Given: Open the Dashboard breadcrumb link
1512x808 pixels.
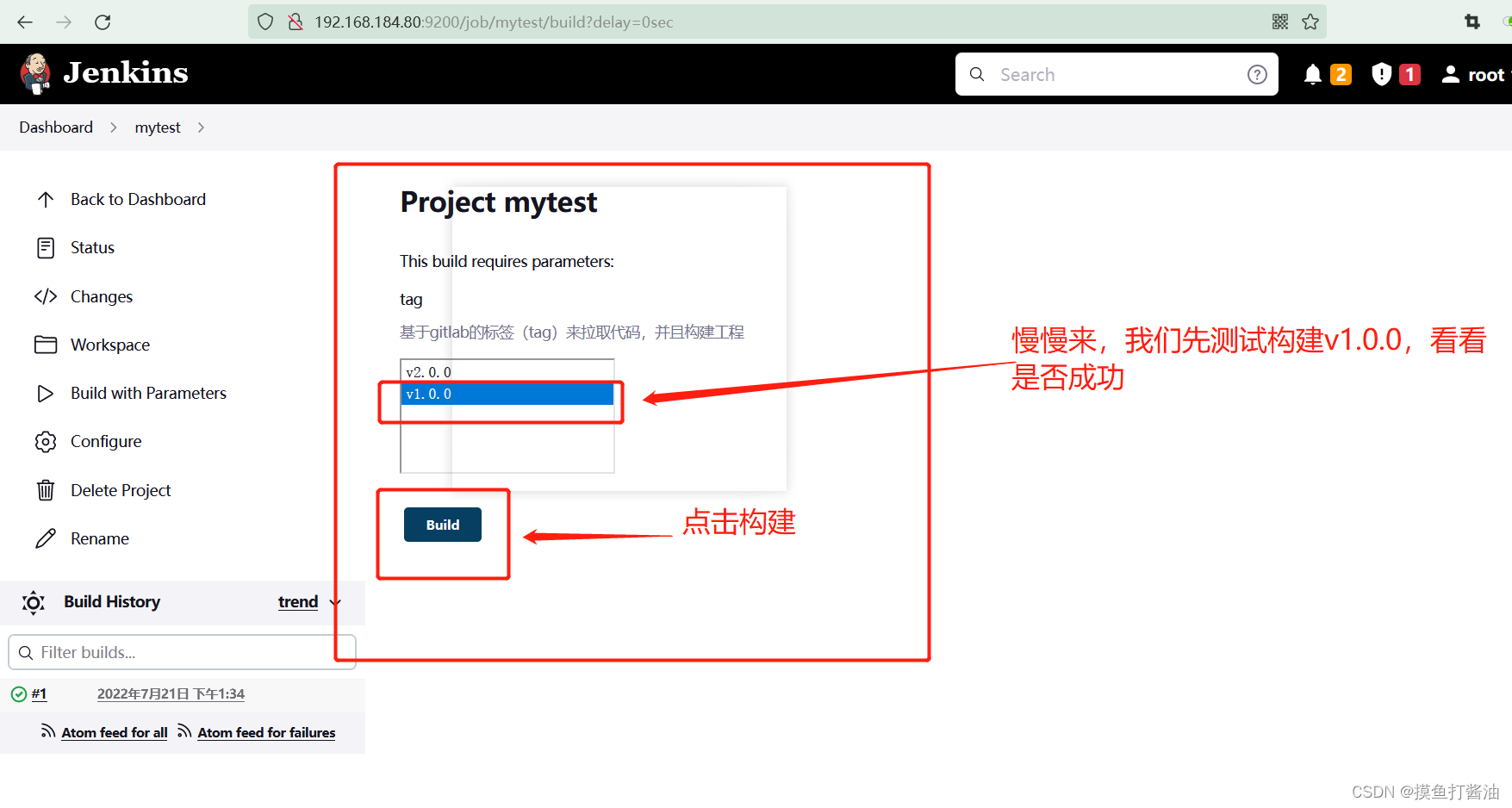Looking at the screenshot, I should tap(56, 127).
